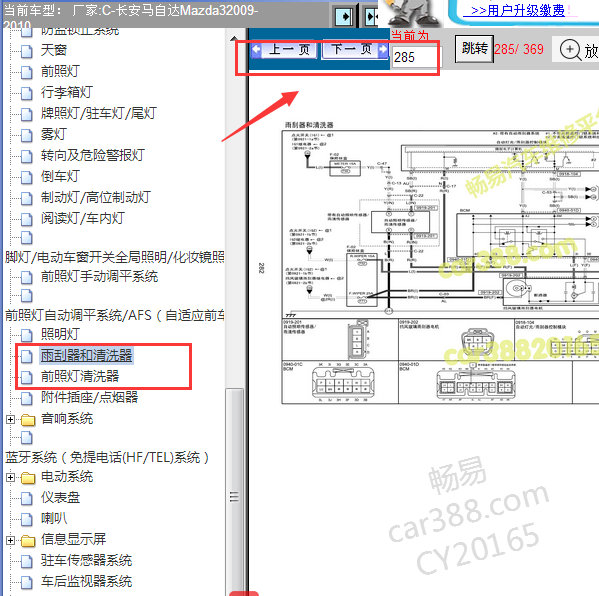Select 照明灯 in the tree
This screenshot has height=596, width=599.
pyautogui.click(x=60, y=334)
